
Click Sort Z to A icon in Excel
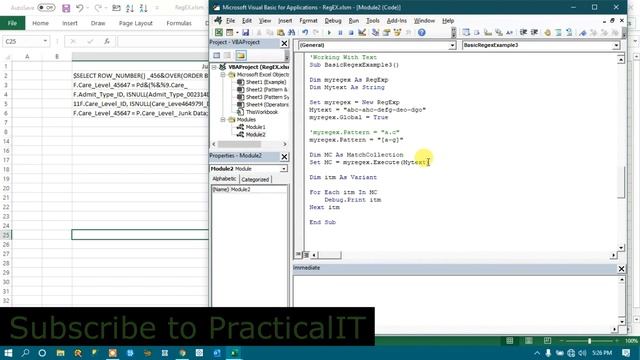[x=144, y=8]
